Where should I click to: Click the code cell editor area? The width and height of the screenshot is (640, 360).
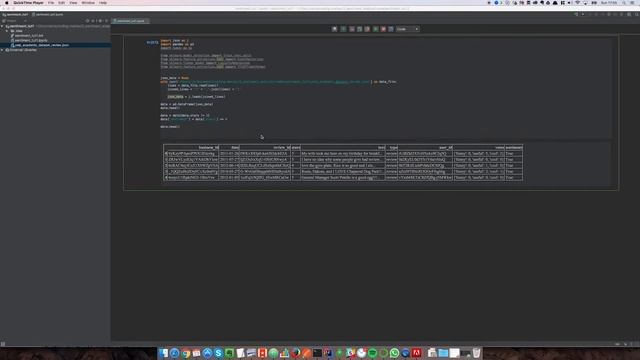coord(386,88)
